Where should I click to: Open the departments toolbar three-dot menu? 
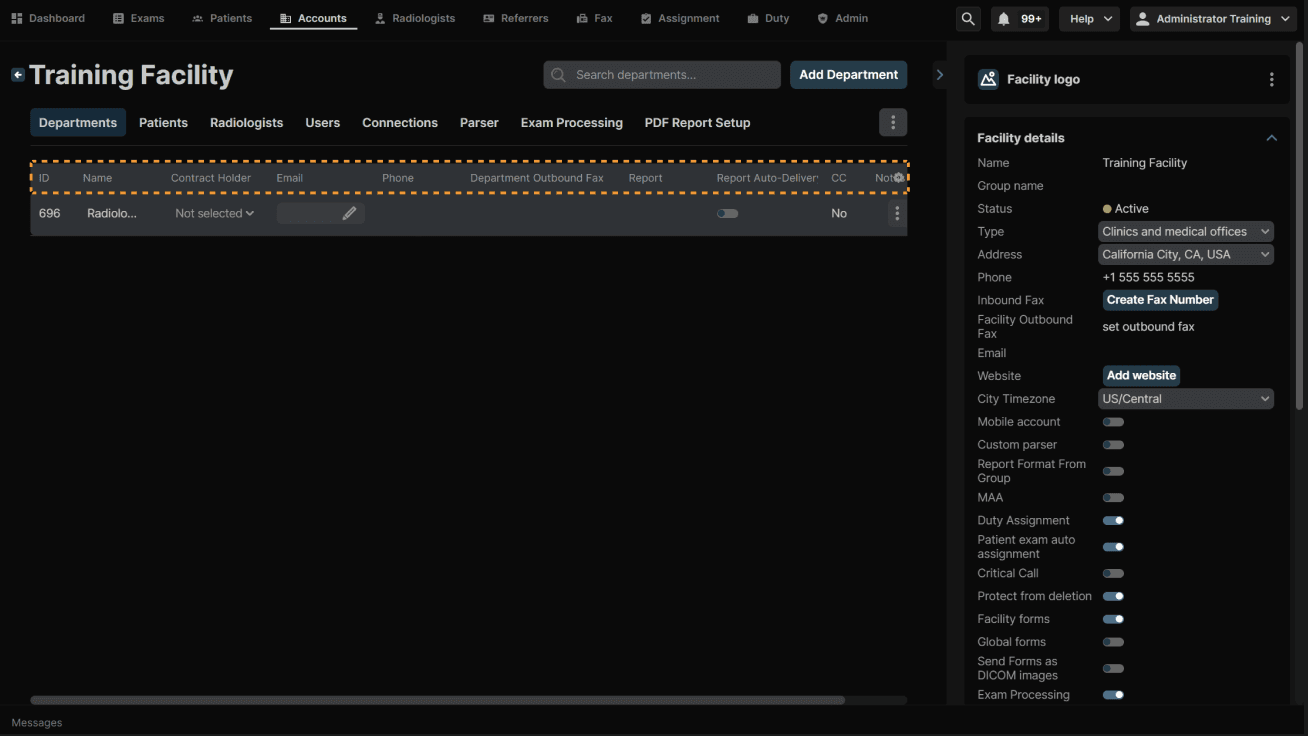tap(893, 123)
